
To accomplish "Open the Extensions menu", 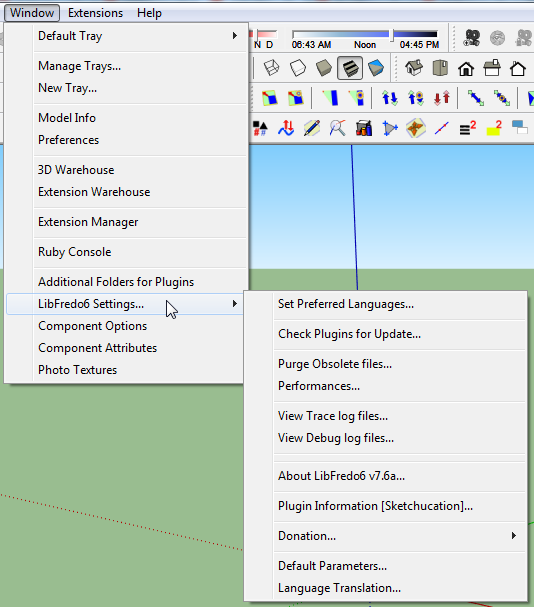I will pyautogui.click(x=95, y=13).
